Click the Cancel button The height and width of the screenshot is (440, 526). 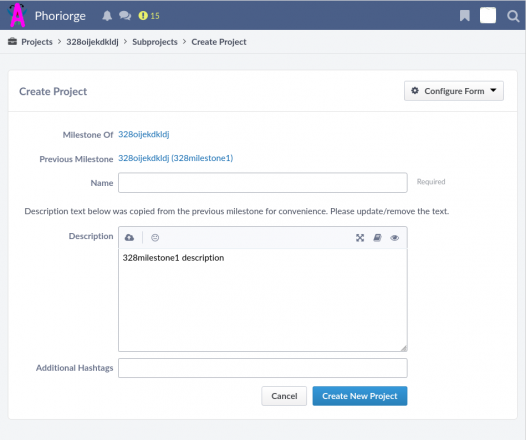pyautogui.click(x=284, y=396)
